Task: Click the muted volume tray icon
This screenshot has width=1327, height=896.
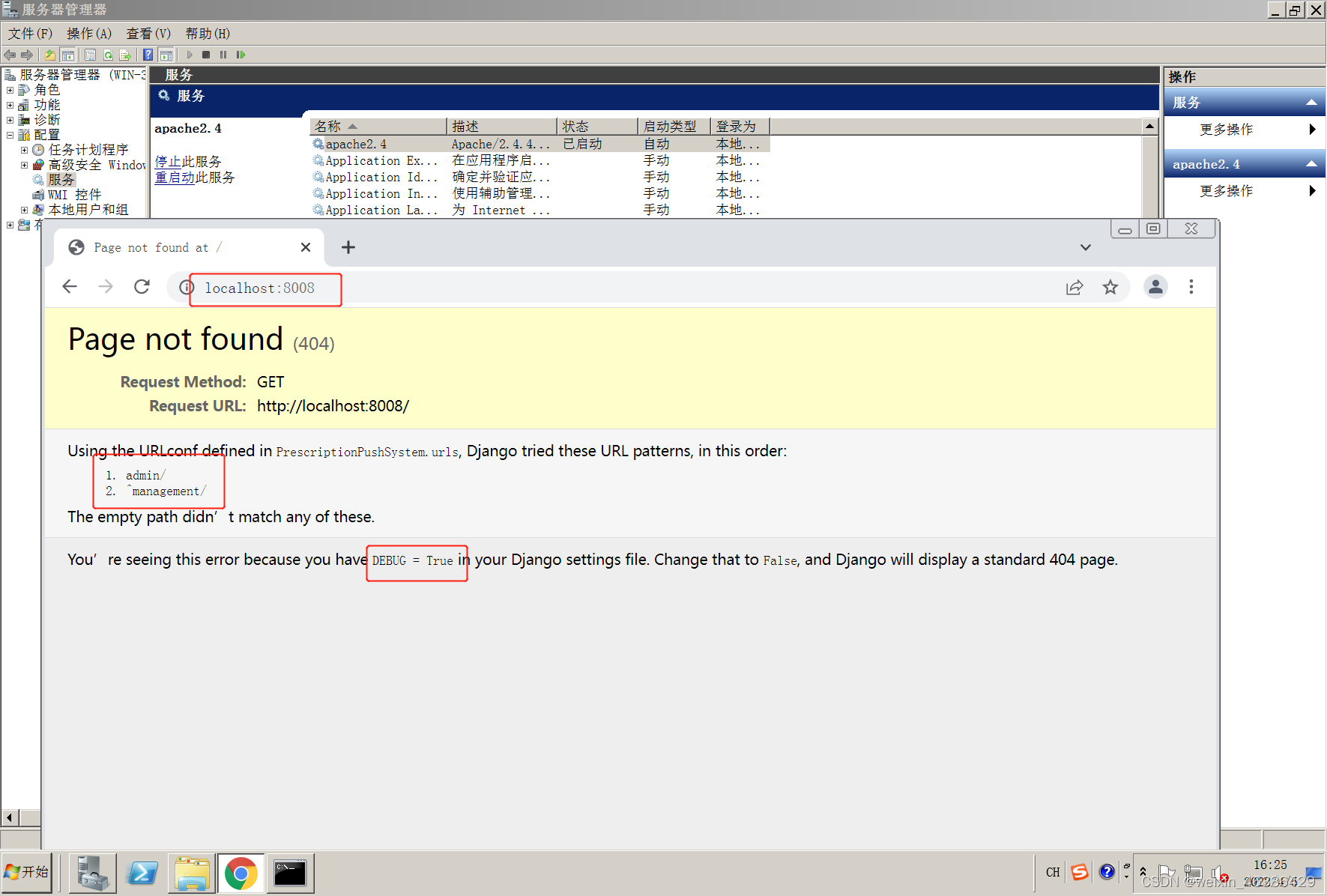Action: point(1218,874)
